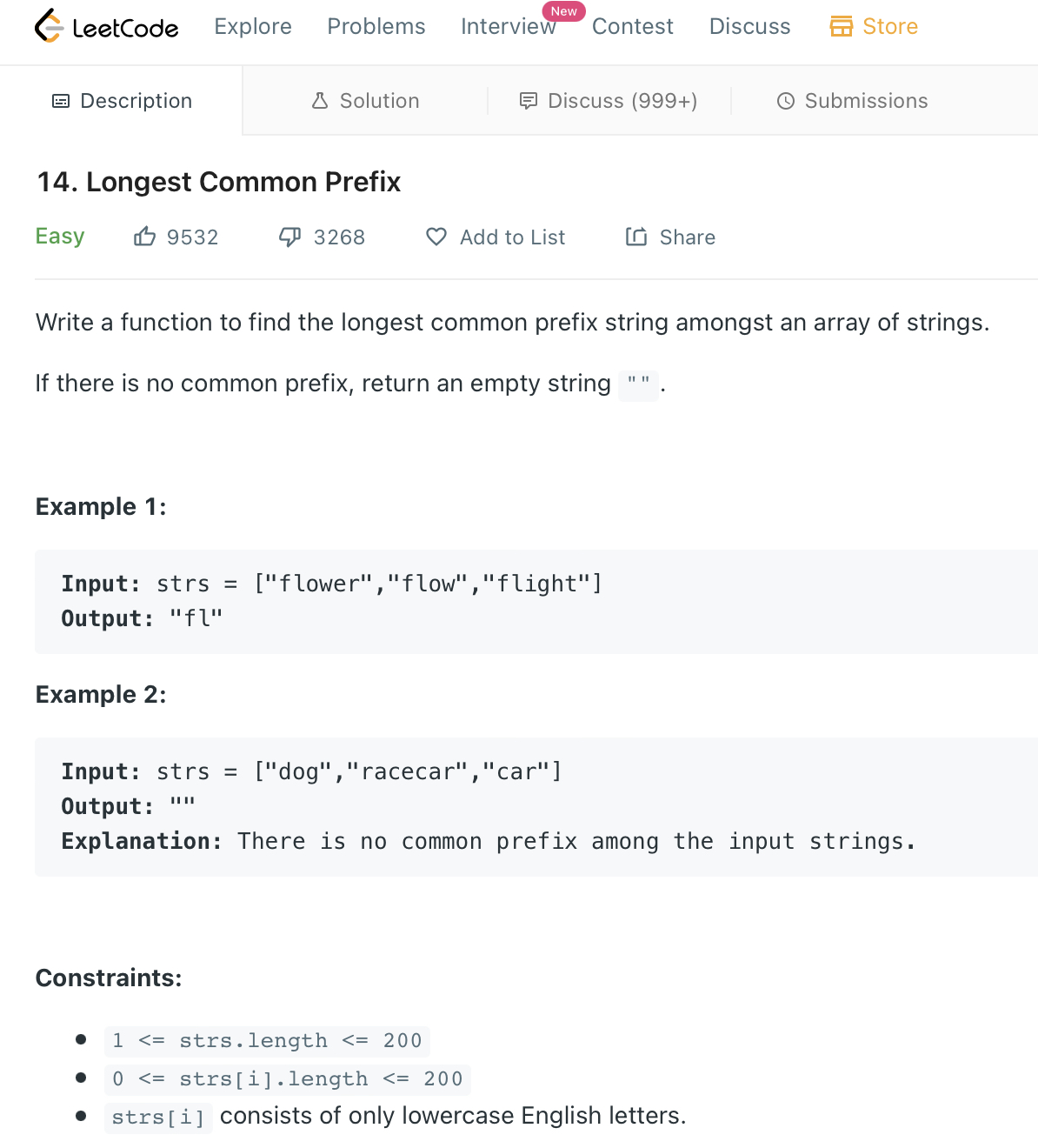Click the Add to List label
Image resolution: width=1038 pixels, height=1148 pixels.
coord(512,237)
